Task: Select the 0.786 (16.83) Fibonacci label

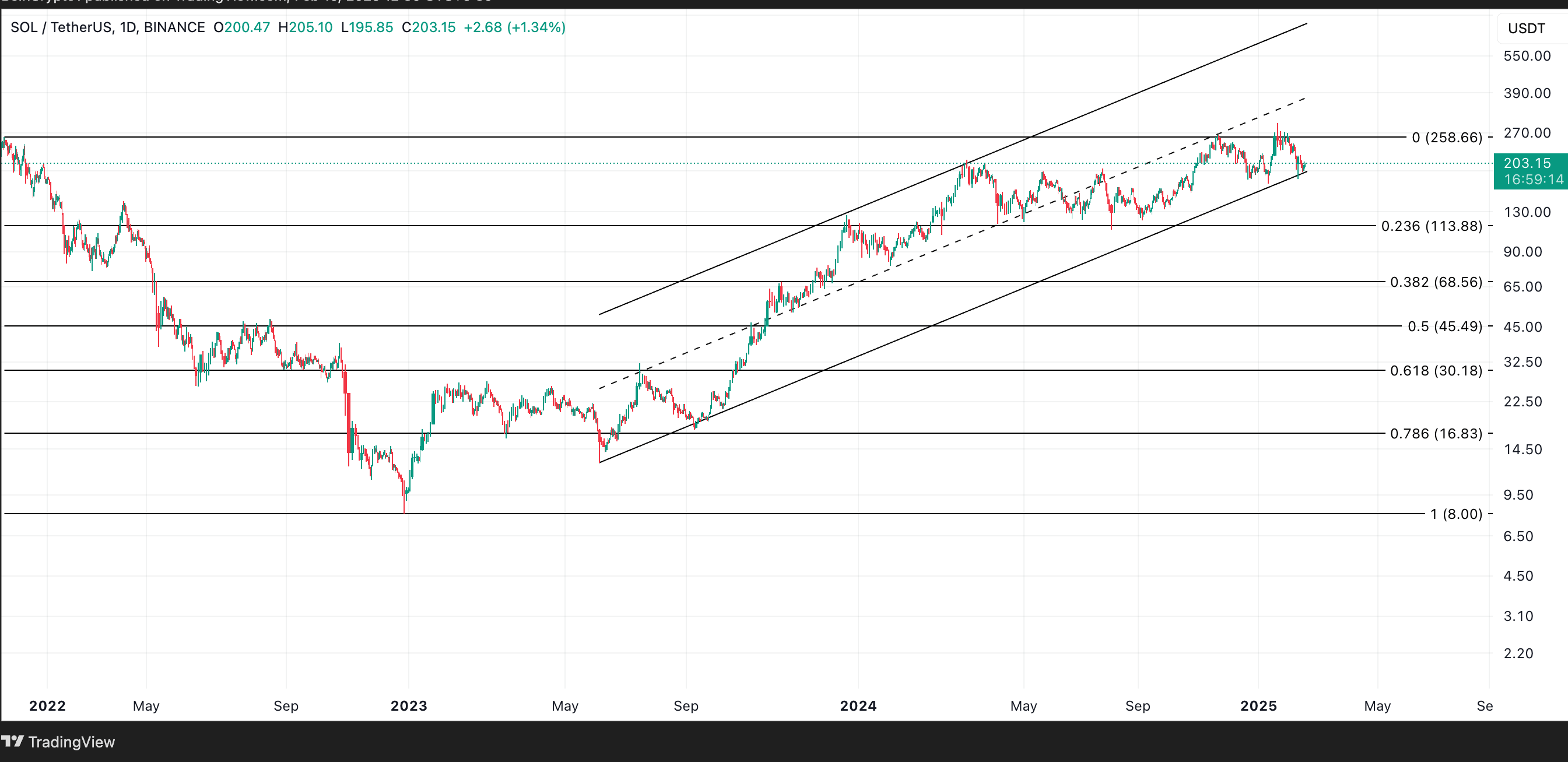Action: [x=1436, y=434]
